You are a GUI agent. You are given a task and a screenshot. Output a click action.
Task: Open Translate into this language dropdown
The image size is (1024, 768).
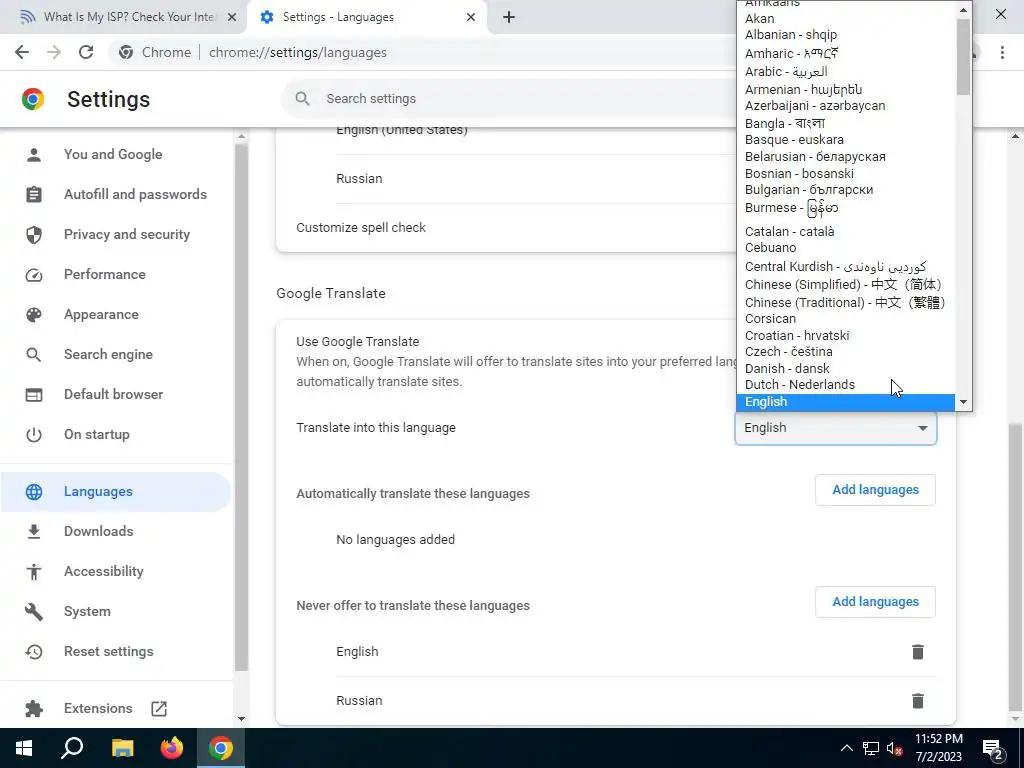tap(836, 428)
